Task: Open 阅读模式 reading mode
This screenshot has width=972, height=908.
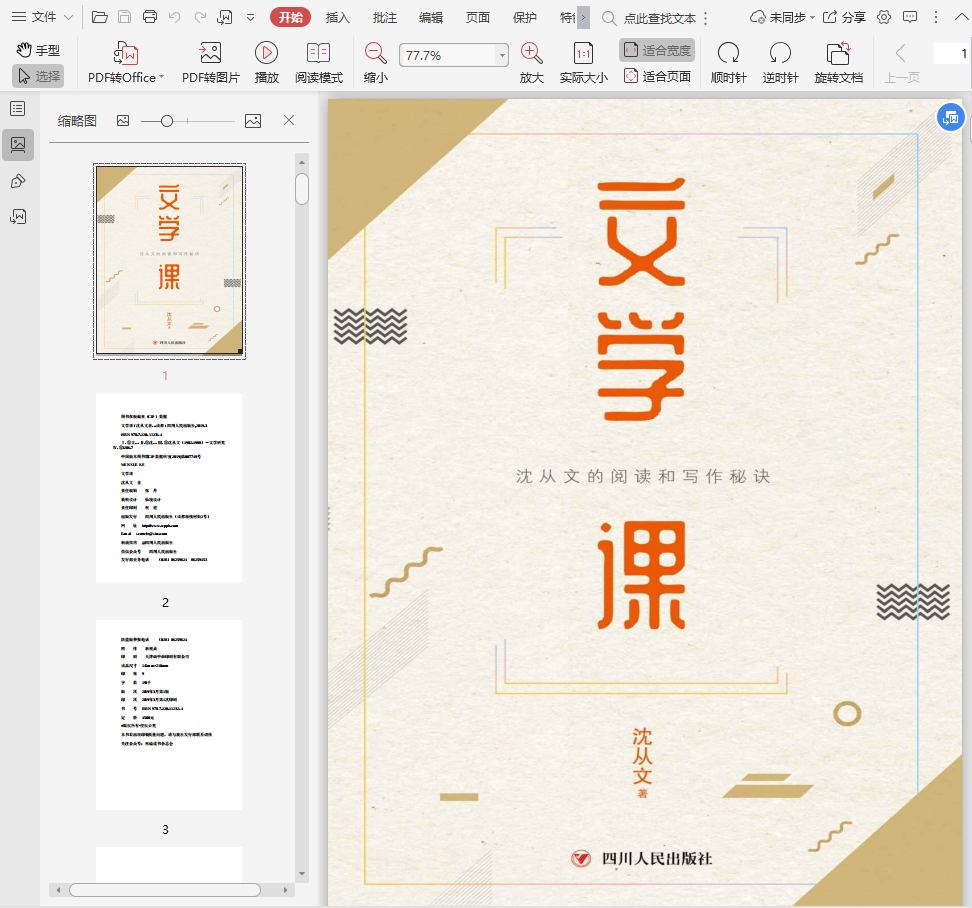Action: pos(318,54)
